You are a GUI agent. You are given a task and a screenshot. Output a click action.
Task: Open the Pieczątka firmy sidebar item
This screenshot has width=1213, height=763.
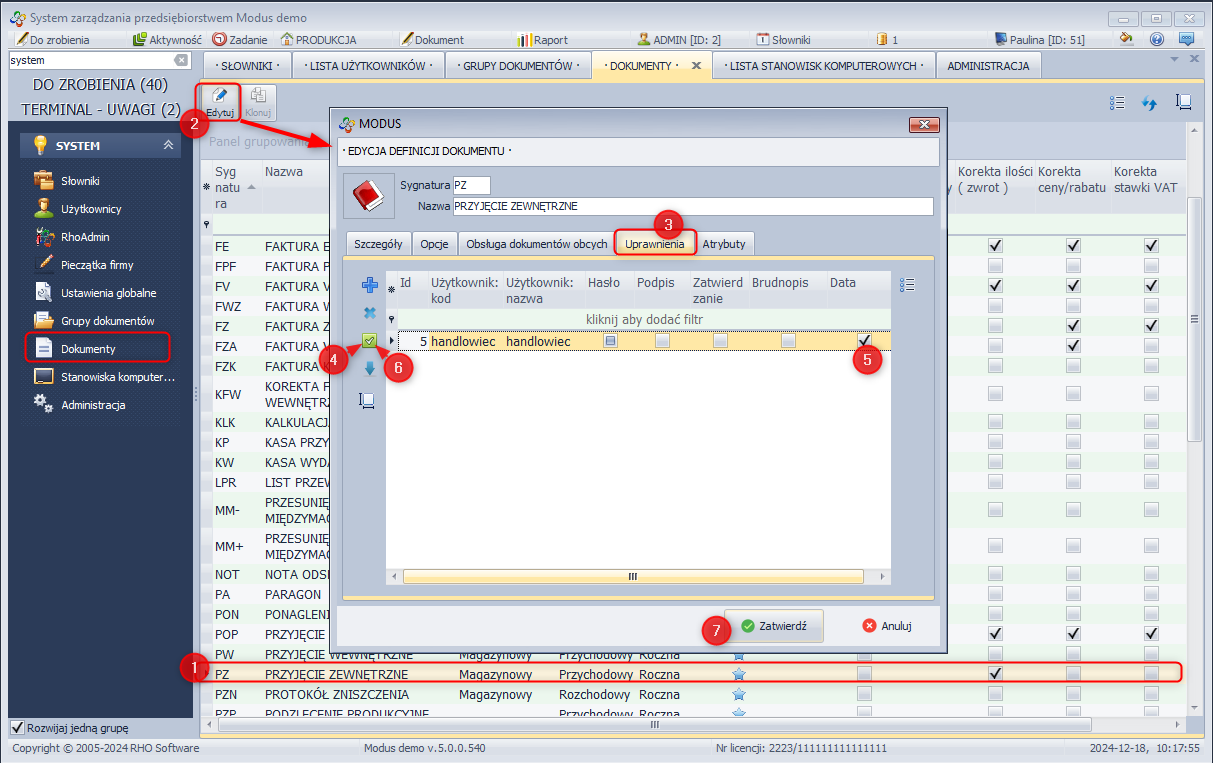point(96,265)
